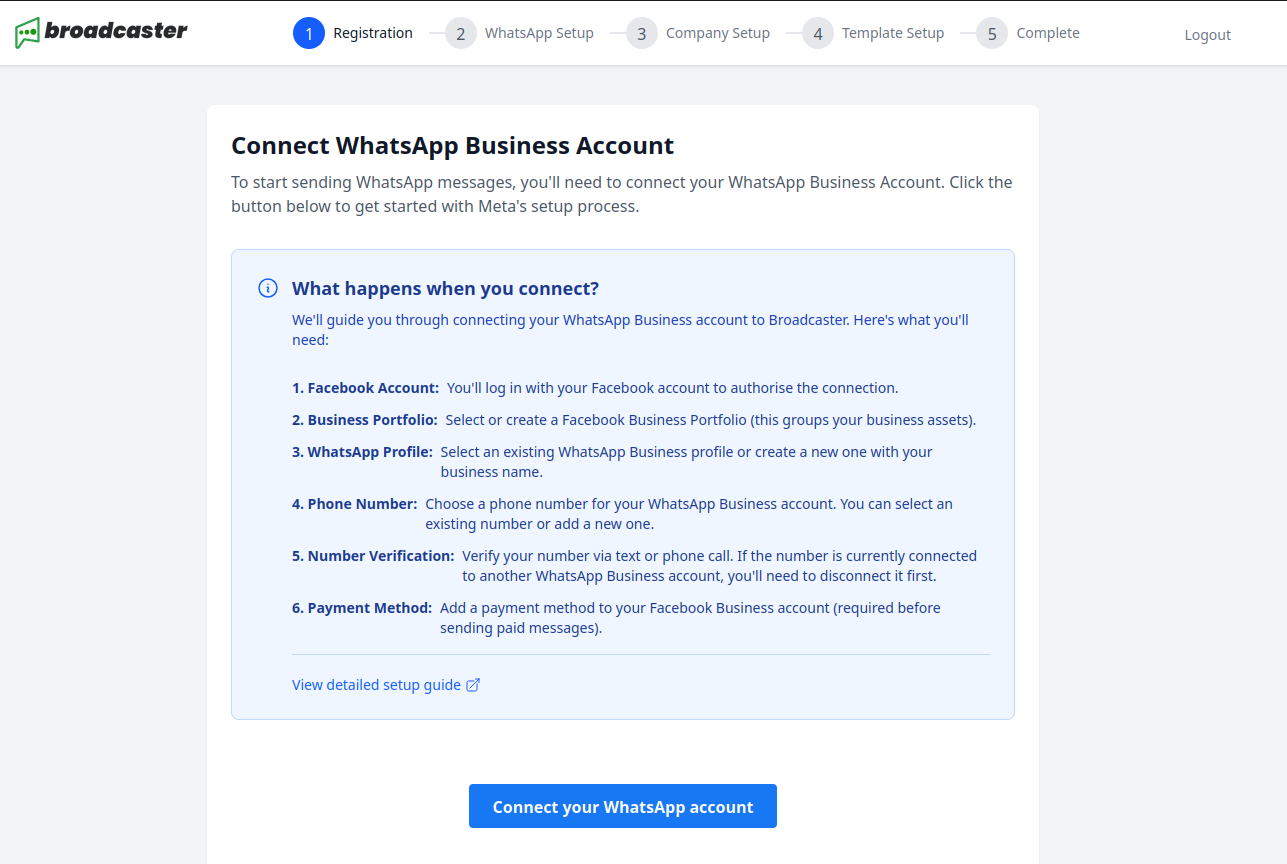
Task: Click the To start sending WhatsApp messages paragraph
Action: tap(622, 195)
